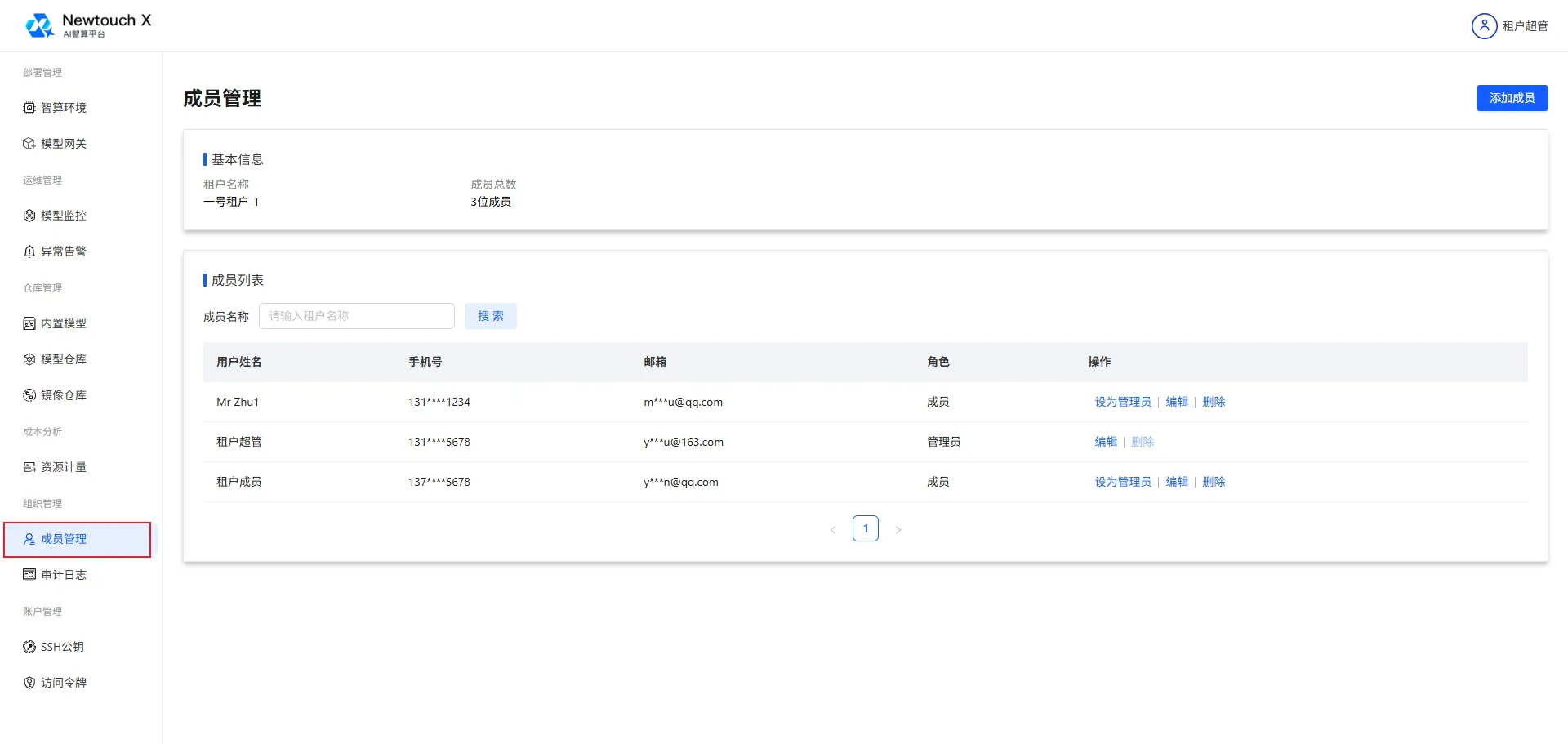This screenshot has height=744, width=1568.
Task: Click the Newtouch X logo
Action: click(x=88, y=25)
